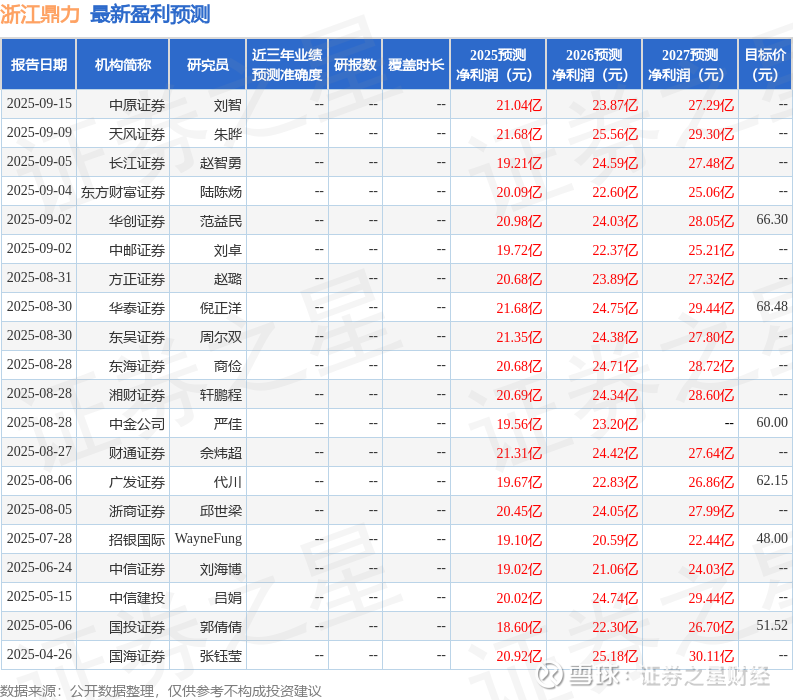Click researcher name 刘智
793x700 pixels.
tap(228, 105)
